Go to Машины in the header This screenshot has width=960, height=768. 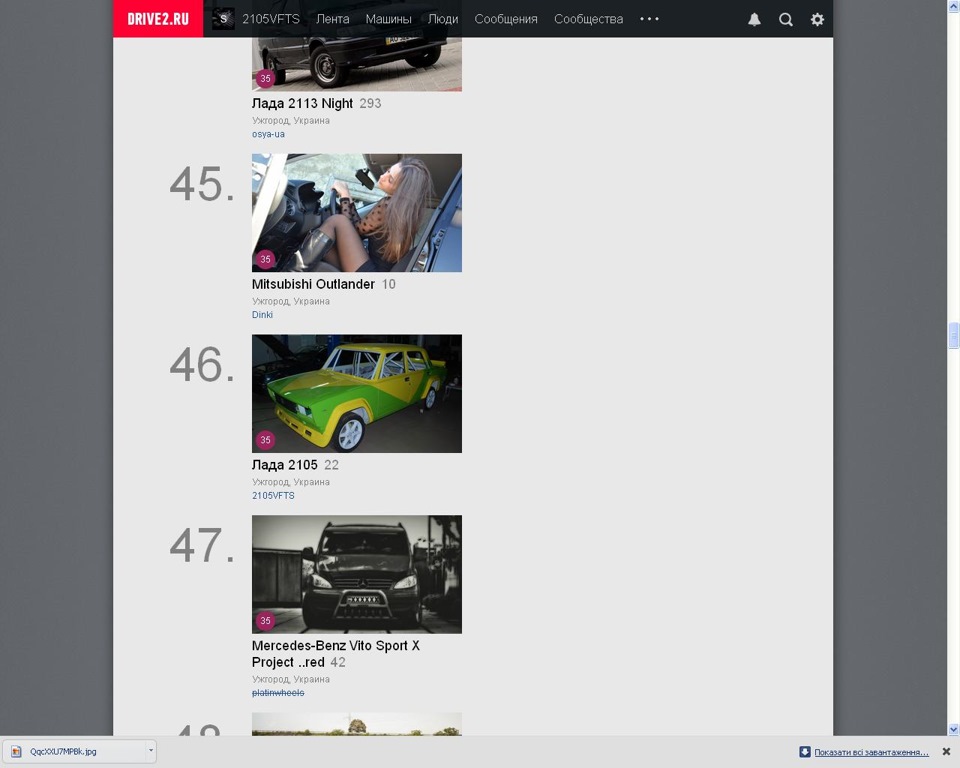(x=388, y=19)
